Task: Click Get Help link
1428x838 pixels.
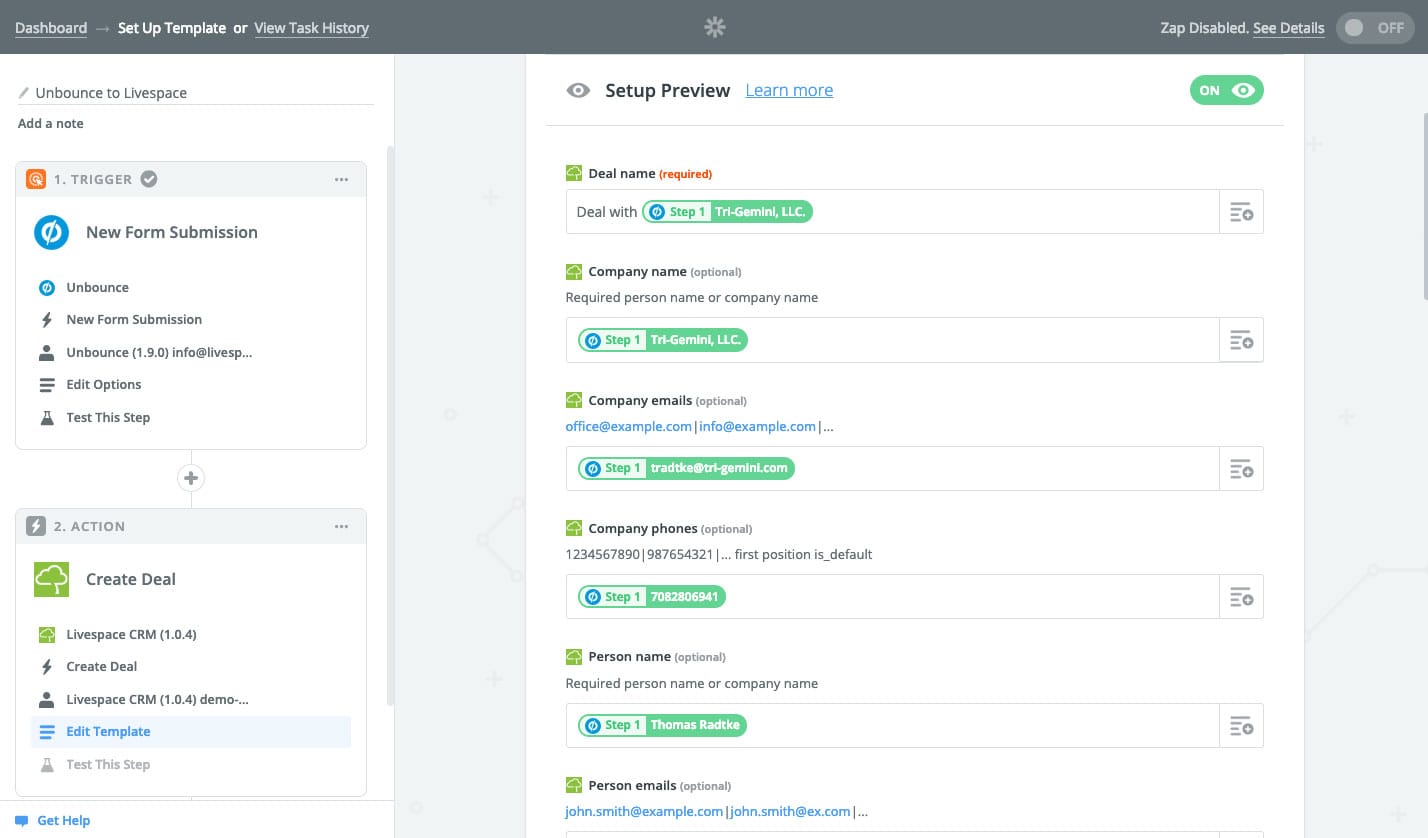Action: (64, 821)
